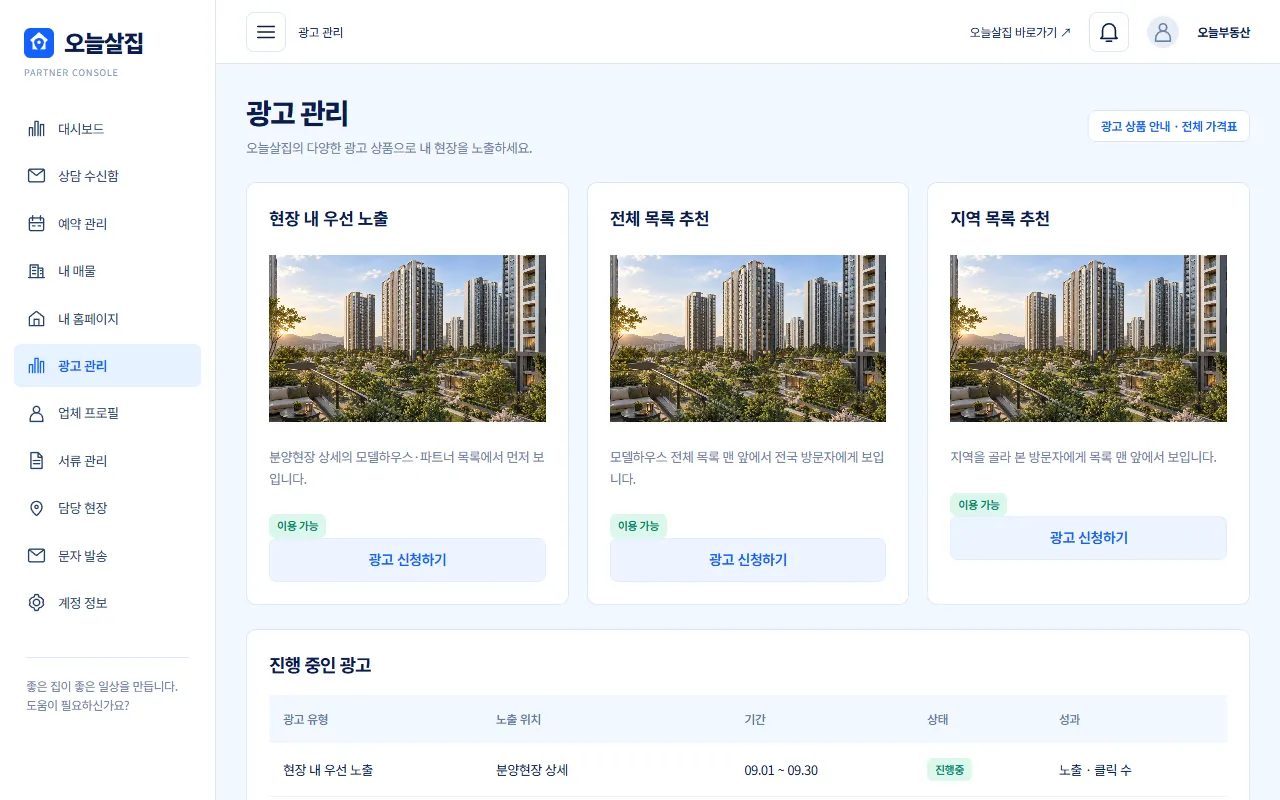
Task: Go to 대시보드 in the sidebar
Action: 107,129
